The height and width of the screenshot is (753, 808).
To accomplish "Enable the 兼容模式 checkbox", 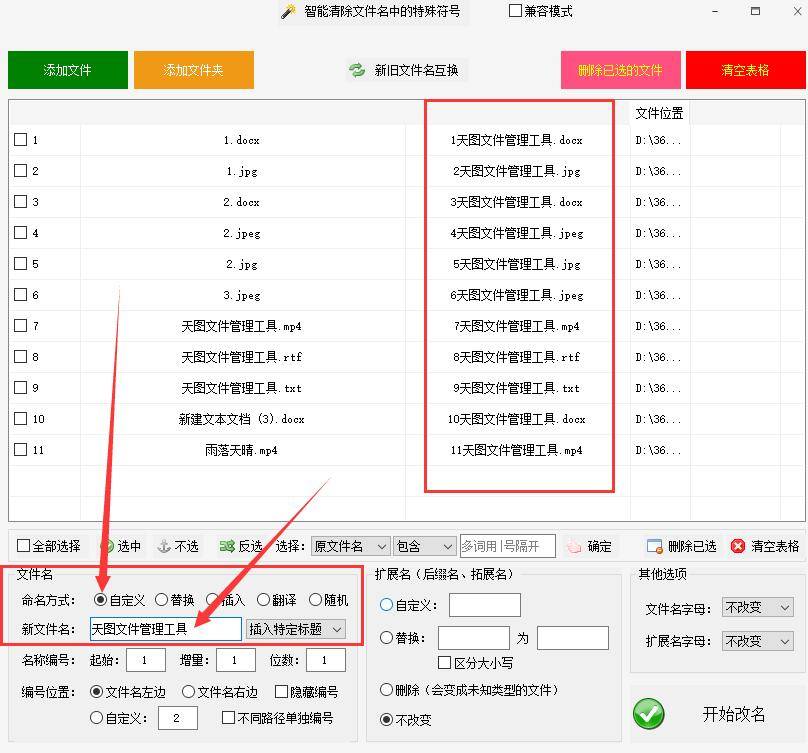I will pyautogui.click(x=515, y=11).
